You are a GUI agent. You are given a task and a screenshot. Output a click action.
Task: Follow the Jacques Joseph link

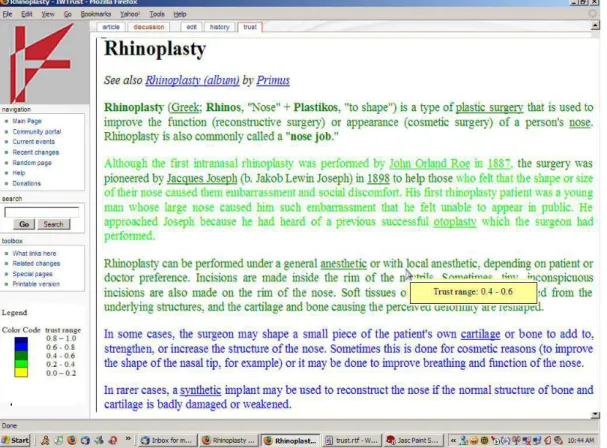pyautogui.click(x=202, y=178)
